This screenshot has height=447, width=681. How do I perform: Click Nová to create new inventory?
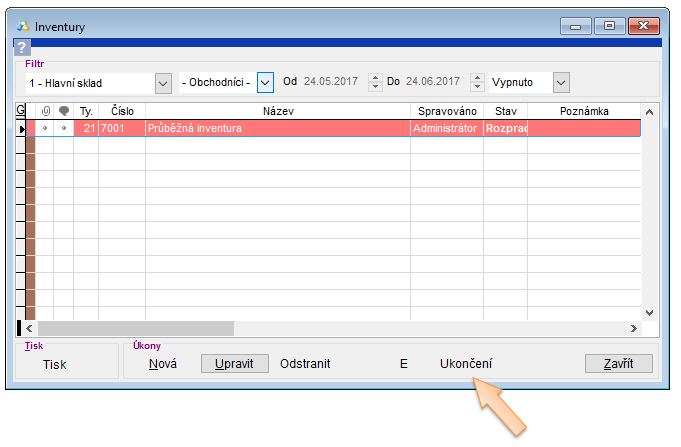[163, 364]
